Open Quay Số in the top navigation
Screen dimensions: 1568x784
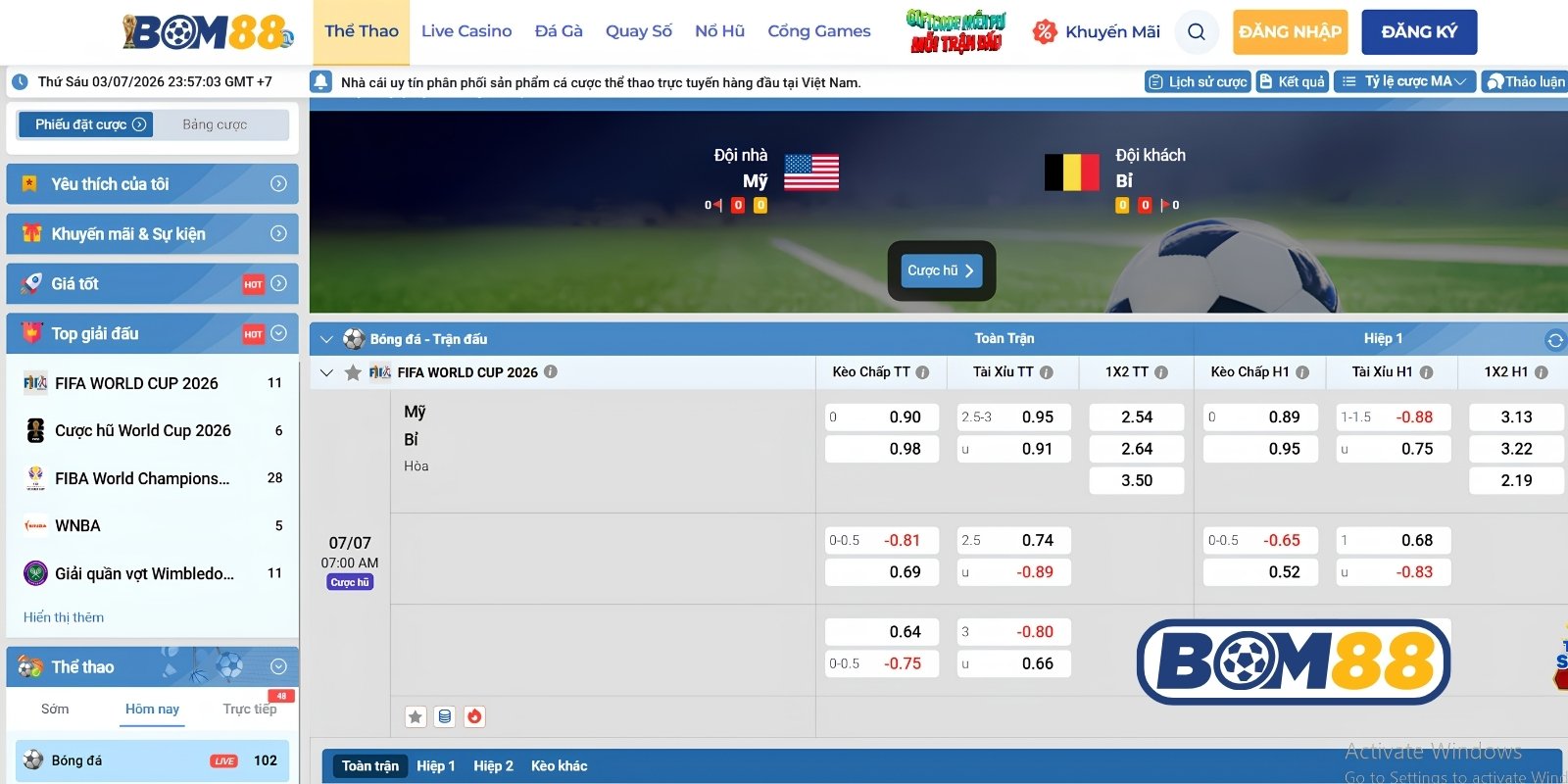point(639,31)
